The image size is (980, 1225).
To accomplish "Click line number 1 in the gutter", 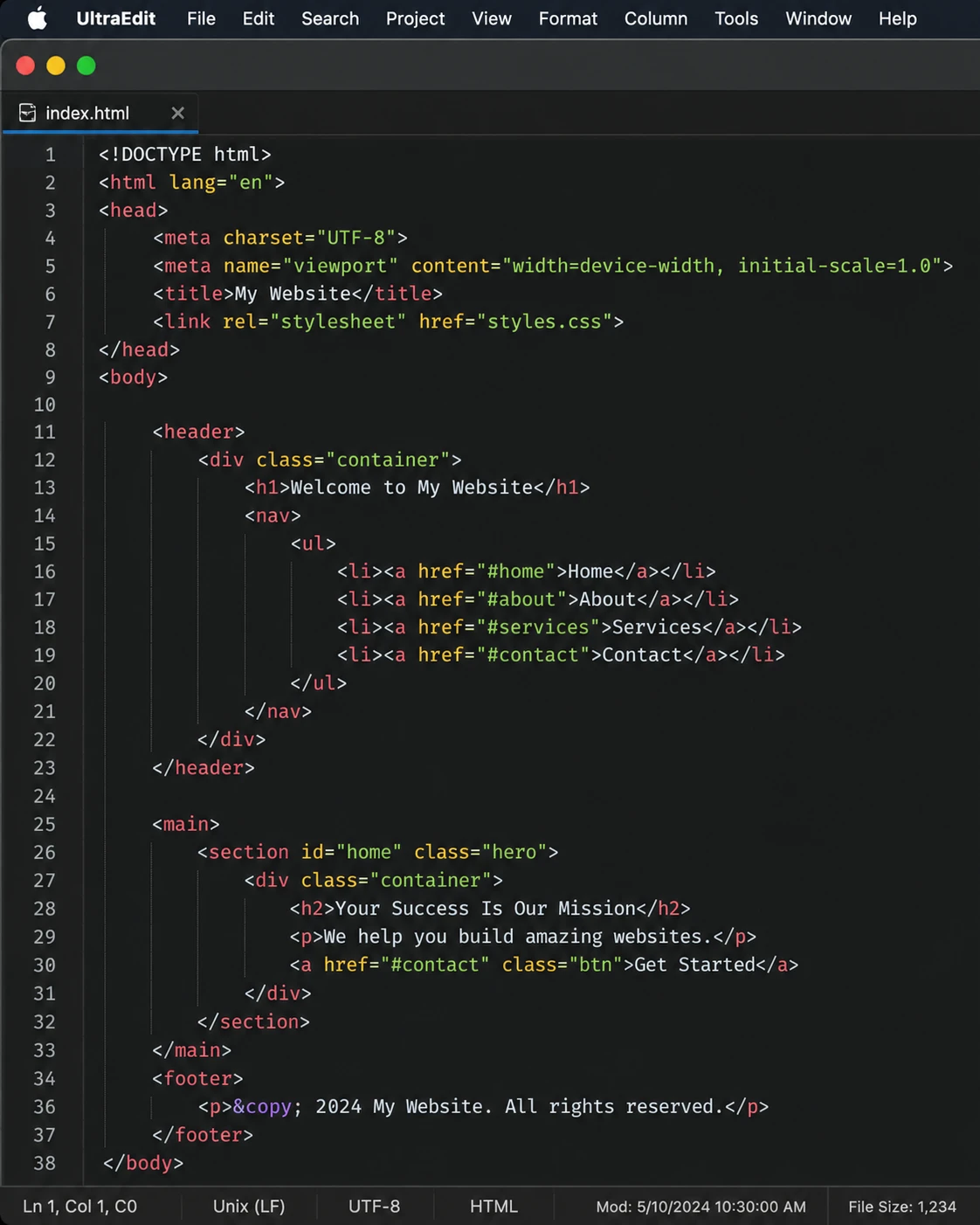I will (x=51, y=155).
